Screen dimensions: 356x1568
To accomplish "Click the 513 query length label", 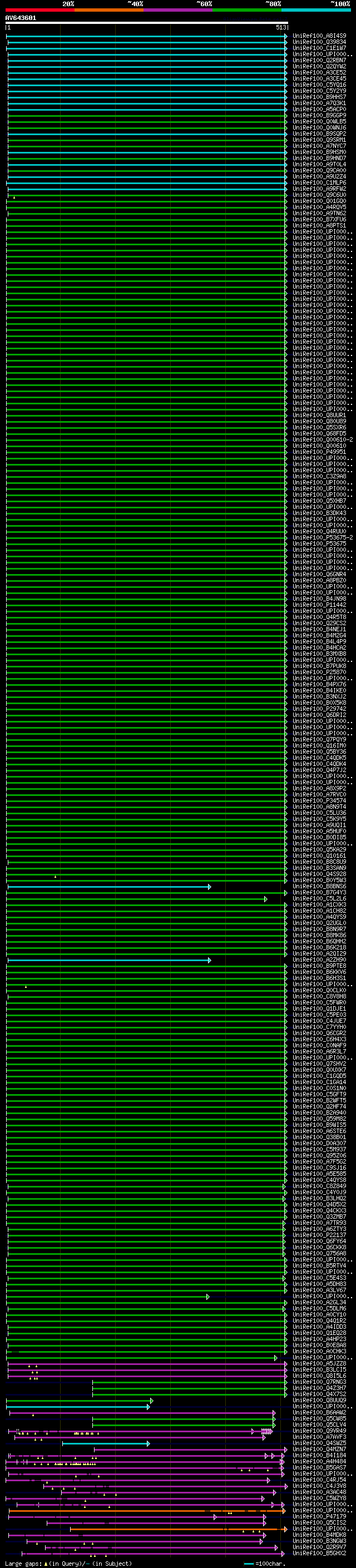I will pos(280,27).
